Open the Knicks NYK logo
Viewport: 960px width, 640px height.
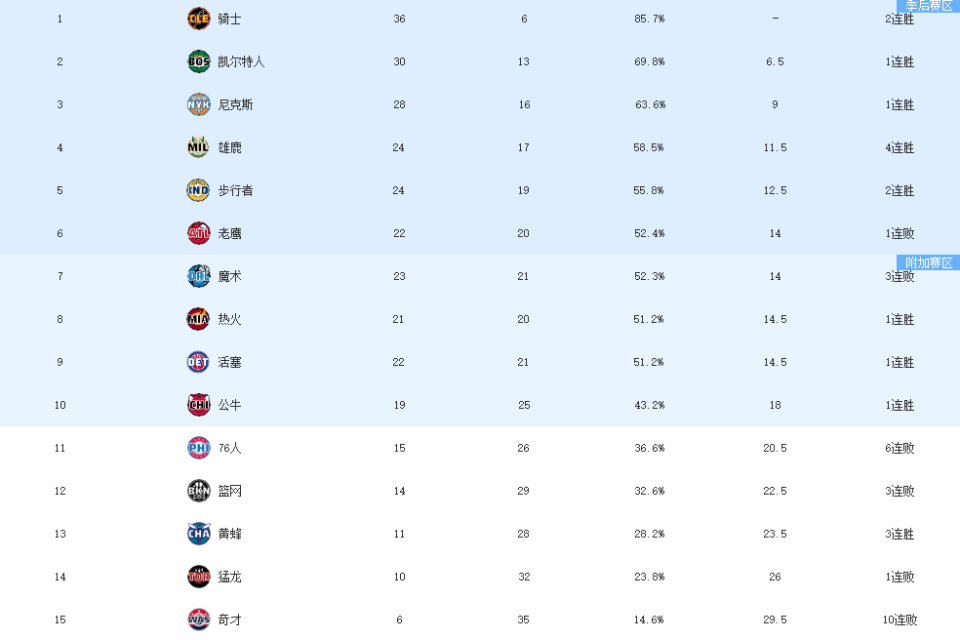pos(198,104)
